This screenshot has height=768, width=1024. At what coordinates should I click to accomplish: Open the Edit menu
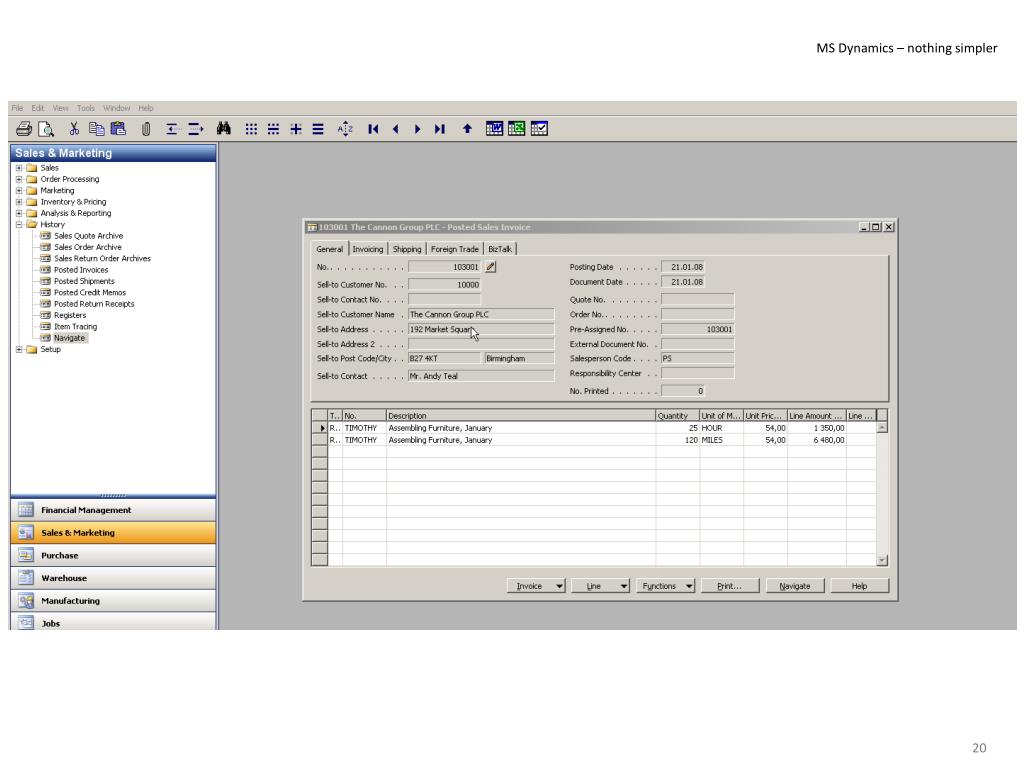(38, 108)
